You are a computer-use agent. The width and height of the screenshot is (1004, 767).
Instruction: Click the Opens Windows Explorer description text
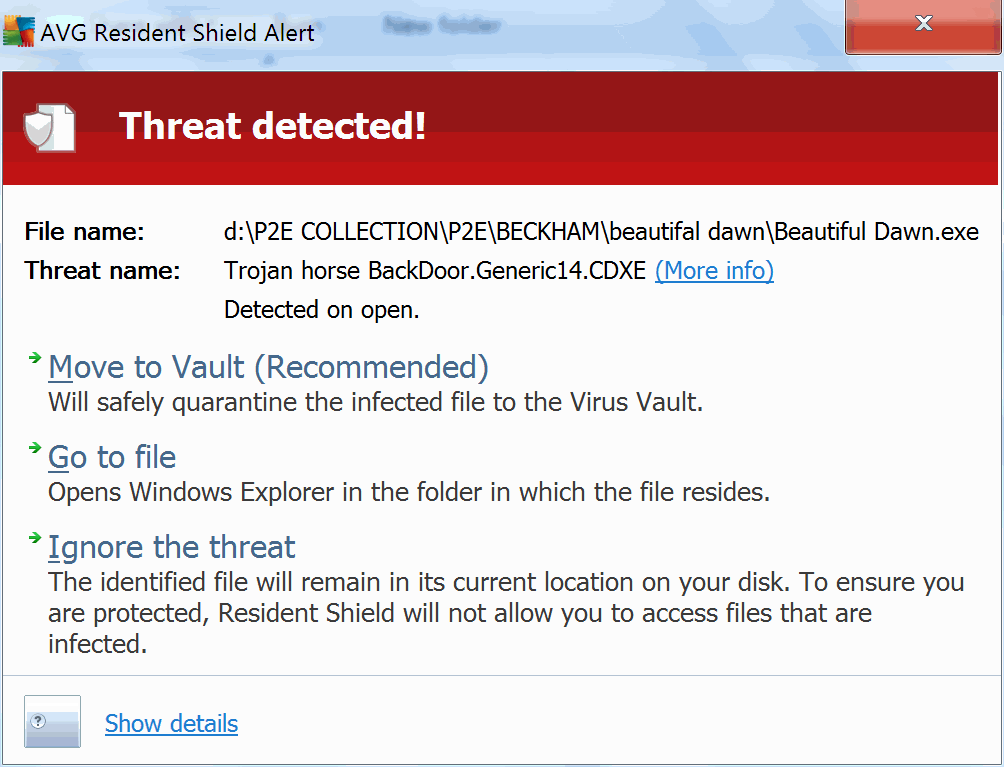(x=409, y=493)
